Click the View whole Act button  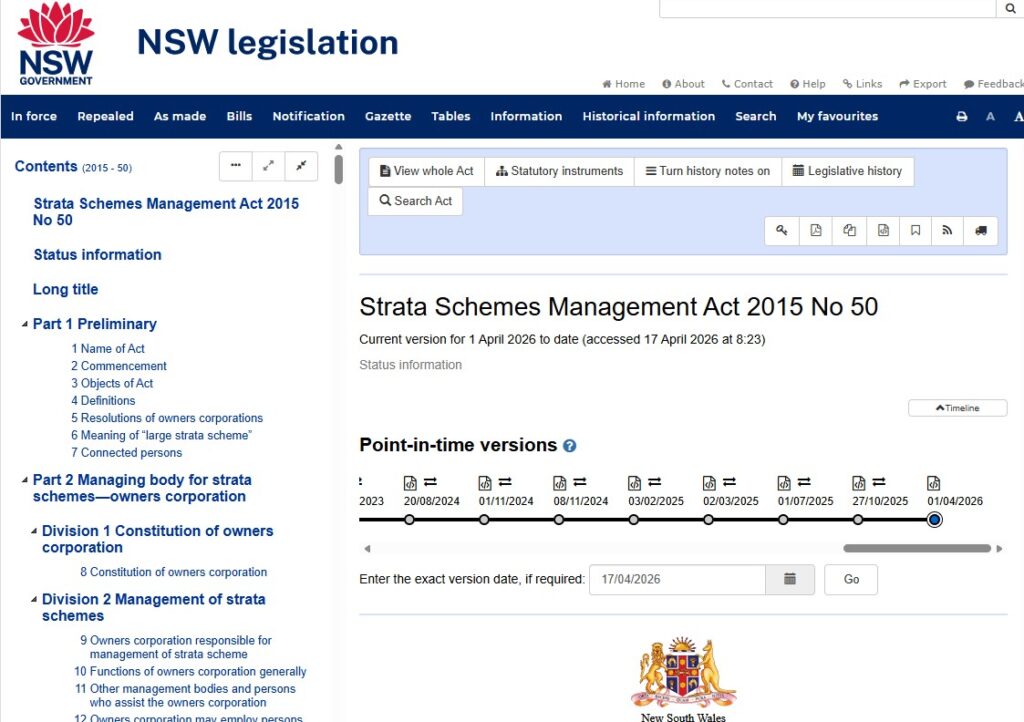click(x=425, y=171)
